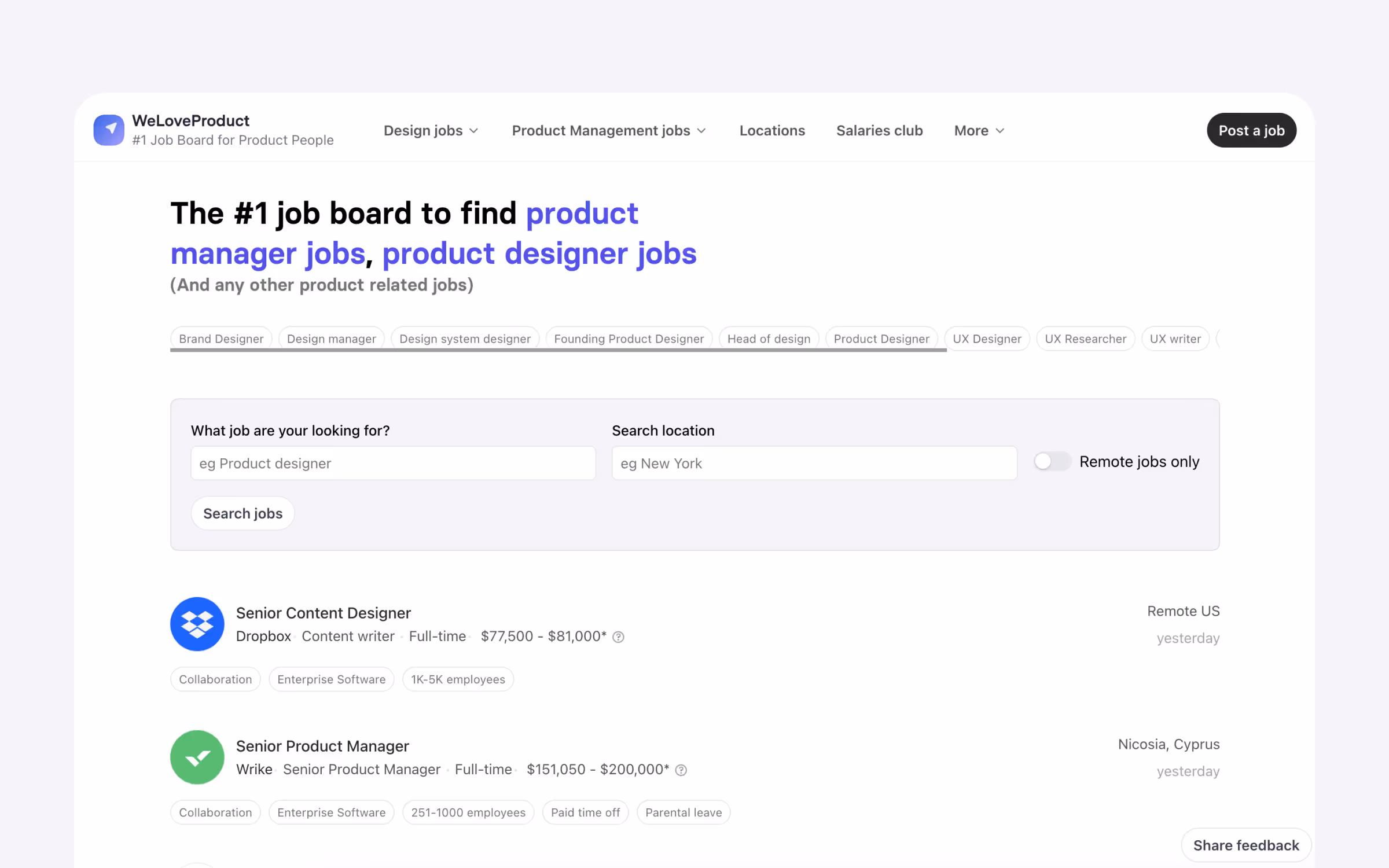Click the Dropbox company logo

pos(197,624)
